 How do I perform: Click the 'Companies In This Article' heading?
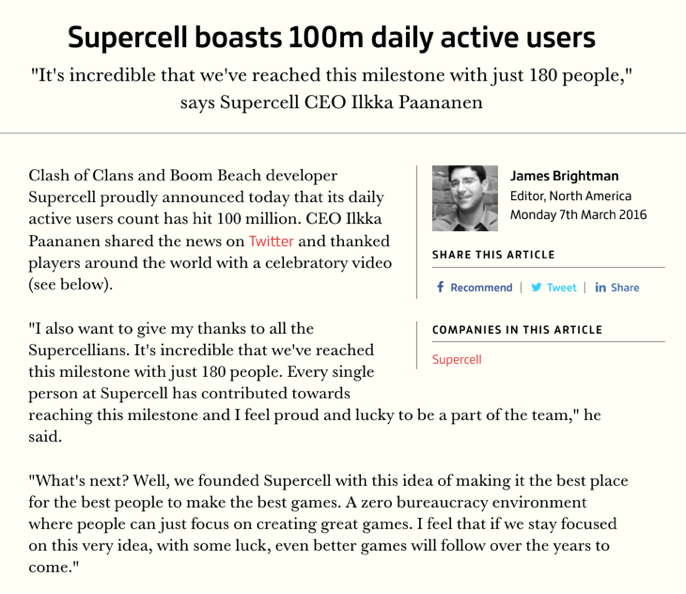pos(517,330)
